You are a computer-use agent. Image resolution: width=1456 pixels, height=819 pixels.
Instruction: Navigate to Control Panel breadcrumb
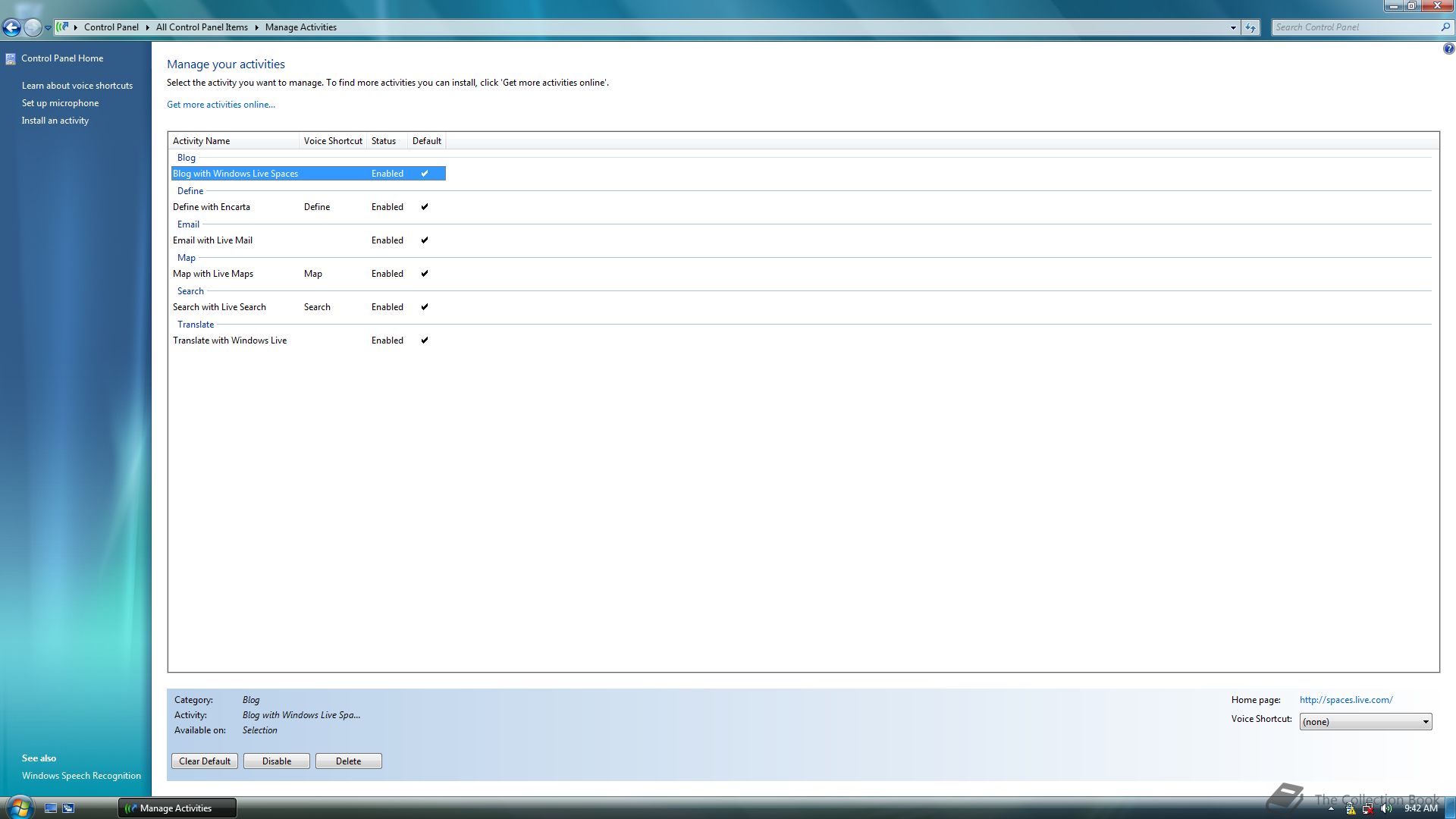coord(111,27)
